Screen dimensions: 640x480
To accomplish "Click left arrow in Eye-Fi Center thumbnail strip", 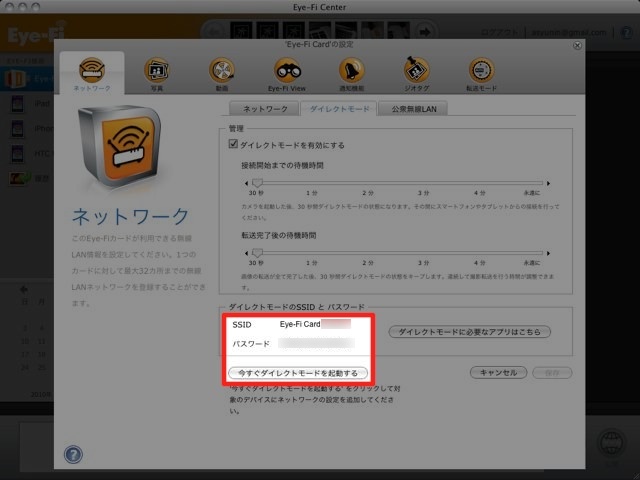I will (214, 32).
